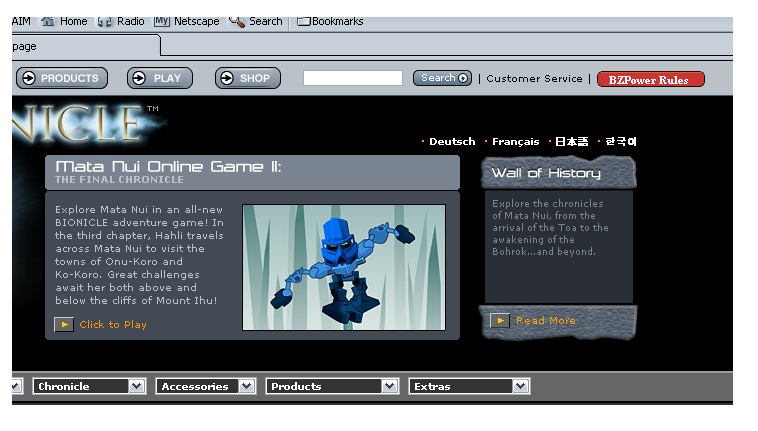Switch language to Japanese 日本語
Image resolution: width=758 pixels, height=431 pixels.
click(571, 142)
